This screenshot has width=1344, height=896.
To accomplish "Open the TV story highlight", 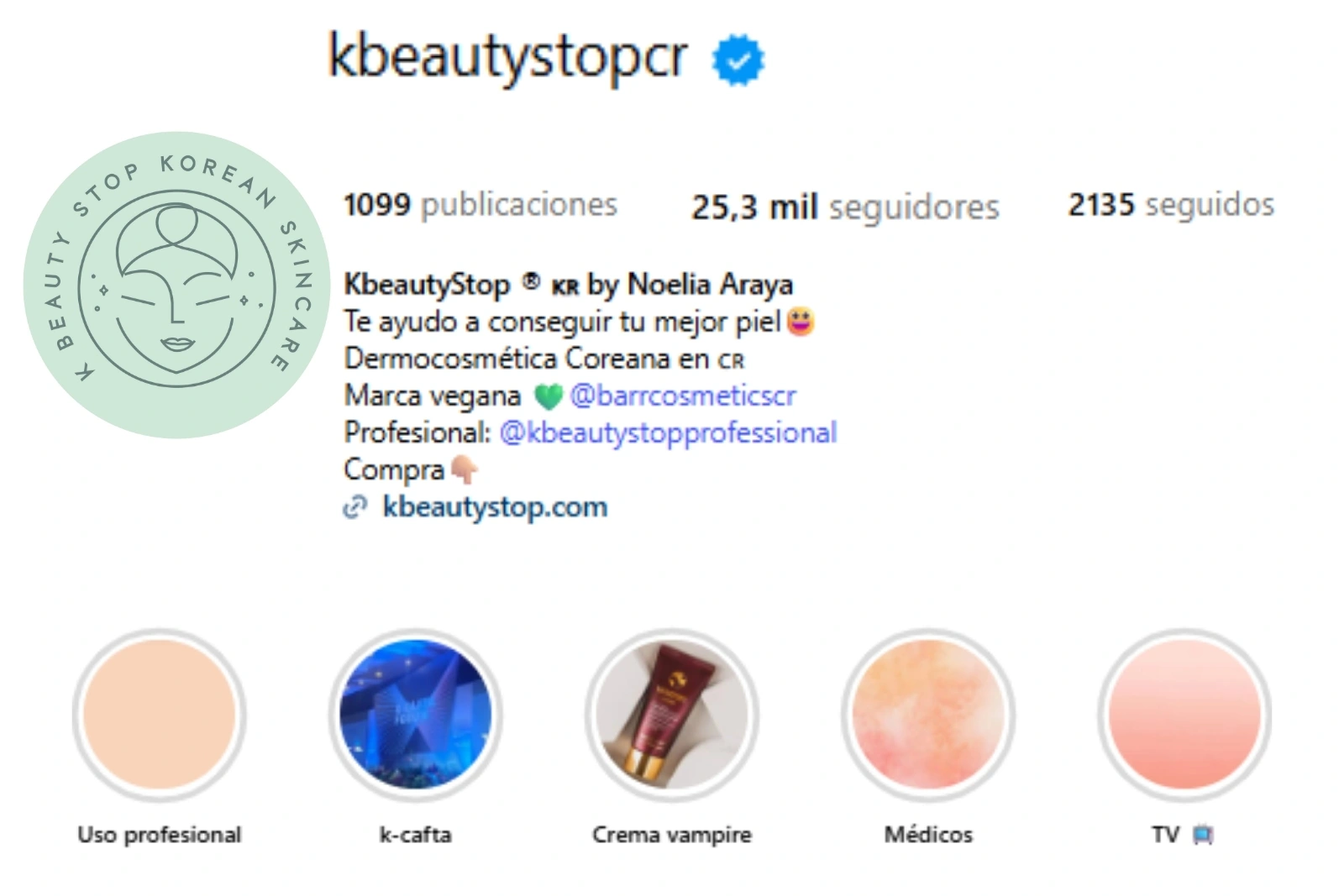I will pos(1184,715).
